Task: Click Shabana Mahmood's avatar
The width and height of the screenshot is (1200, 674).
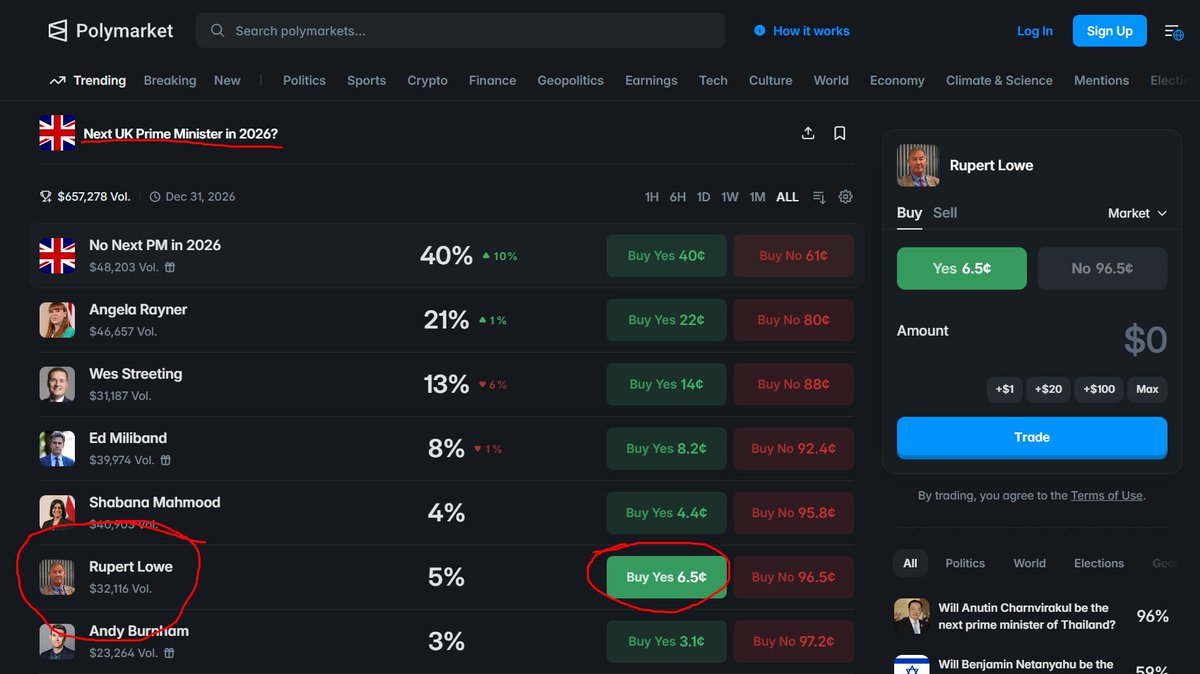Action: point(57,512)
